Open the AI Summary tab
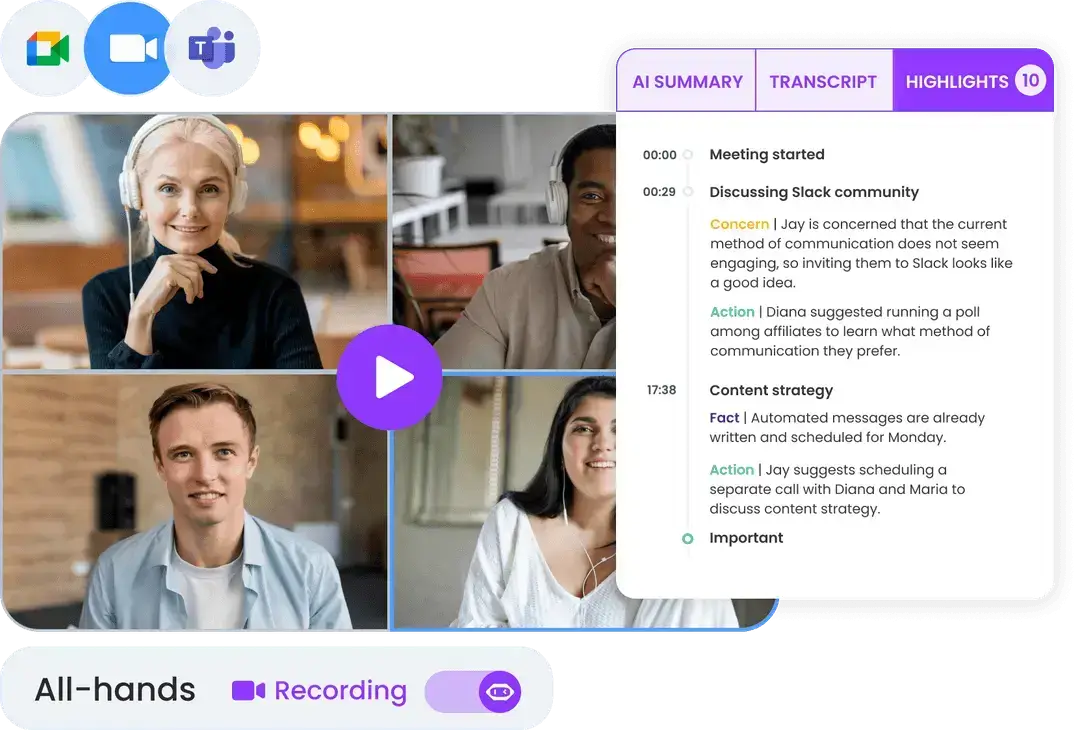This screenshot has width=1080, height=730. [x=687, y=82]
